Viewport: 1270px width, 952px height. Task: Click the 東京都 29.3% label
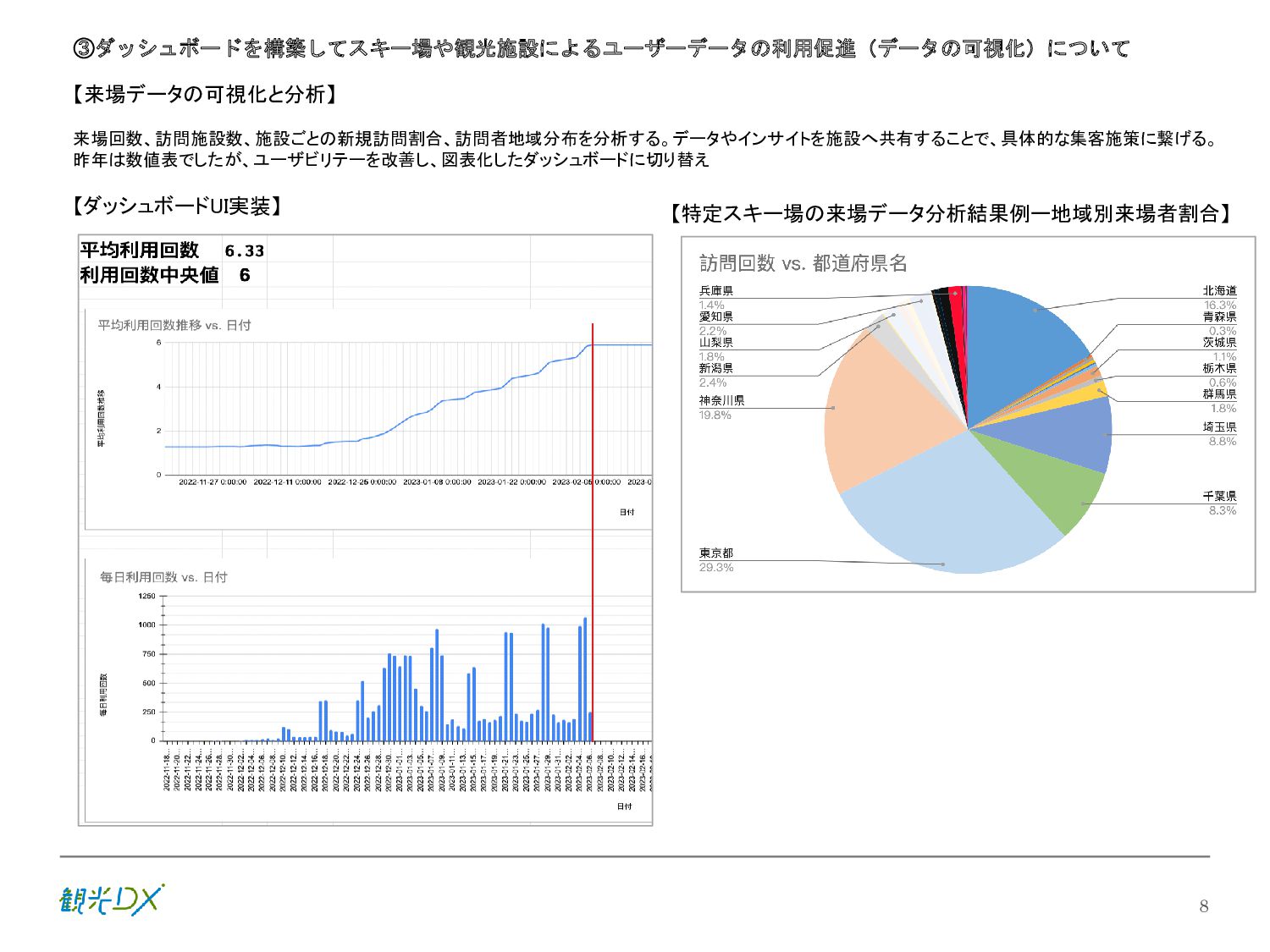tap(716, 560)
